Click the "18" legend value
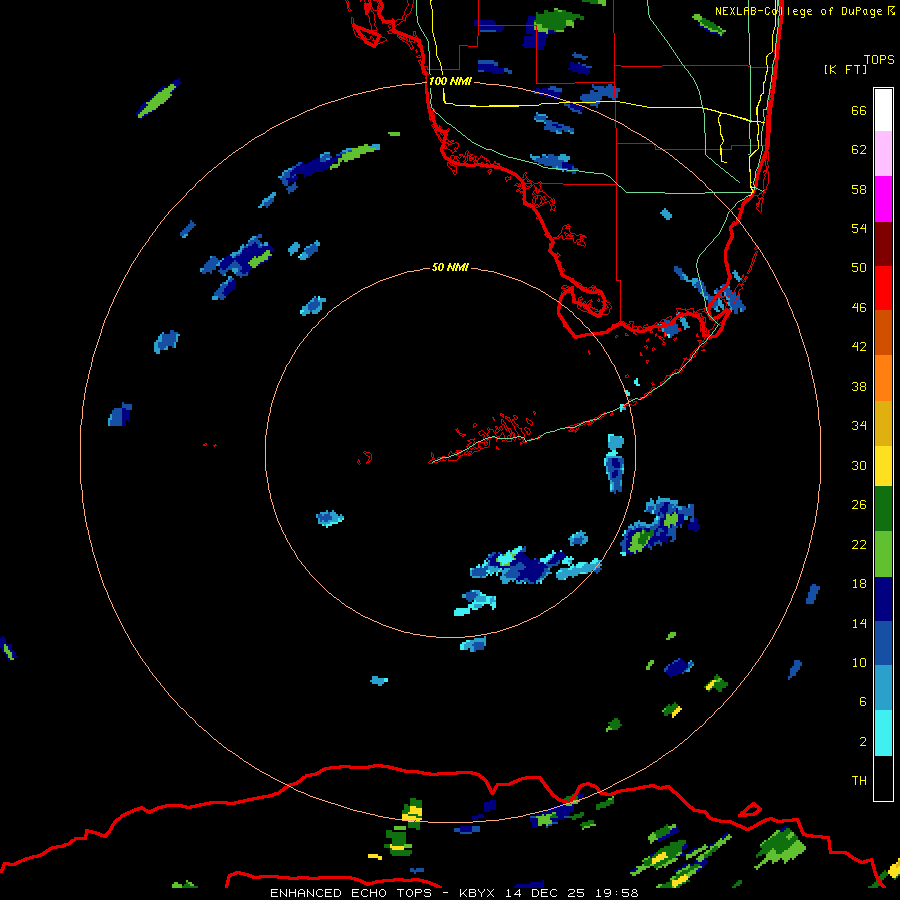Screen dimensions: 900x900 [x=859, y=584]
